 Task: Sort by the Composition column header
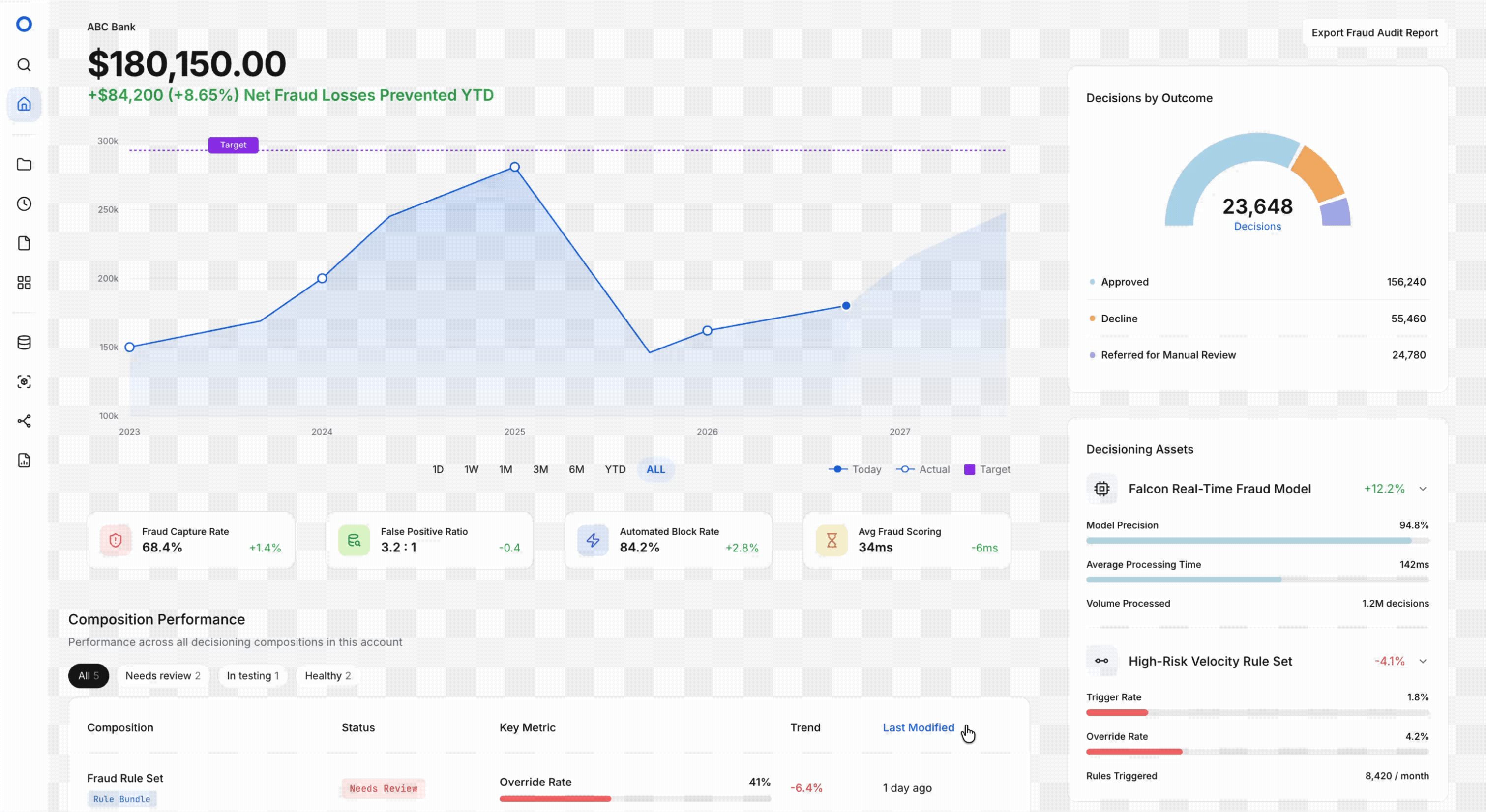(x=120, y=728)
